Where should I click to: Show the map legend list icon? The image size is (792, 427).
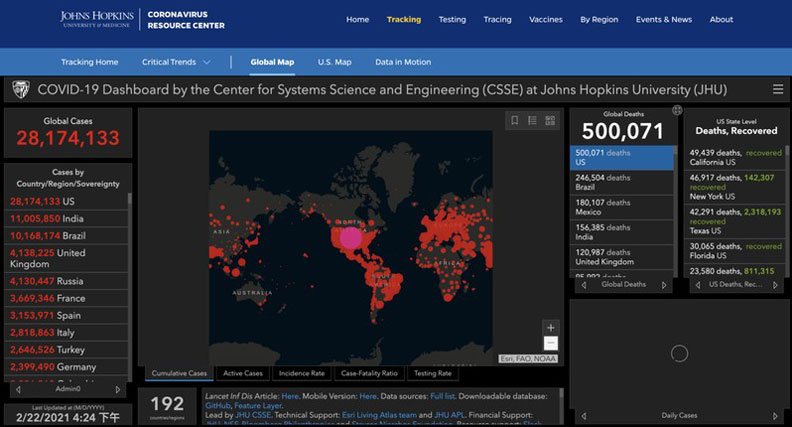coord(532,121)
